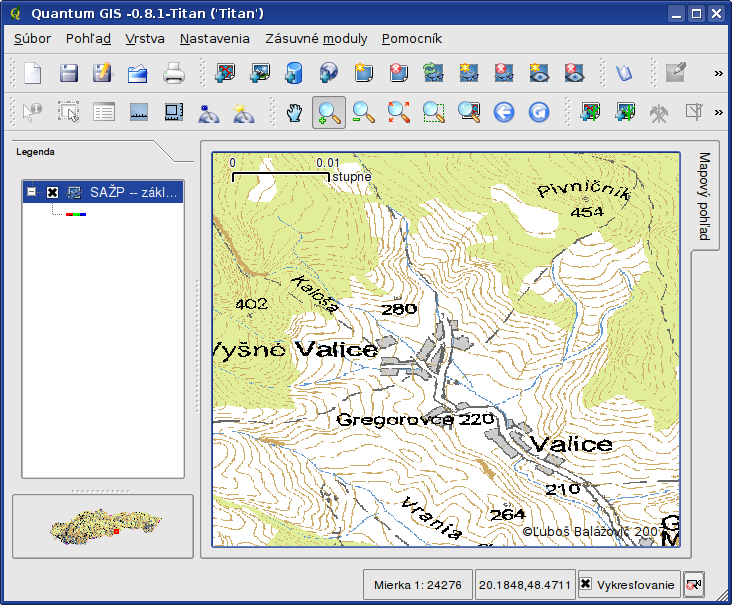
Task: Click the projection button in status bar
Action: pos(695,584)
